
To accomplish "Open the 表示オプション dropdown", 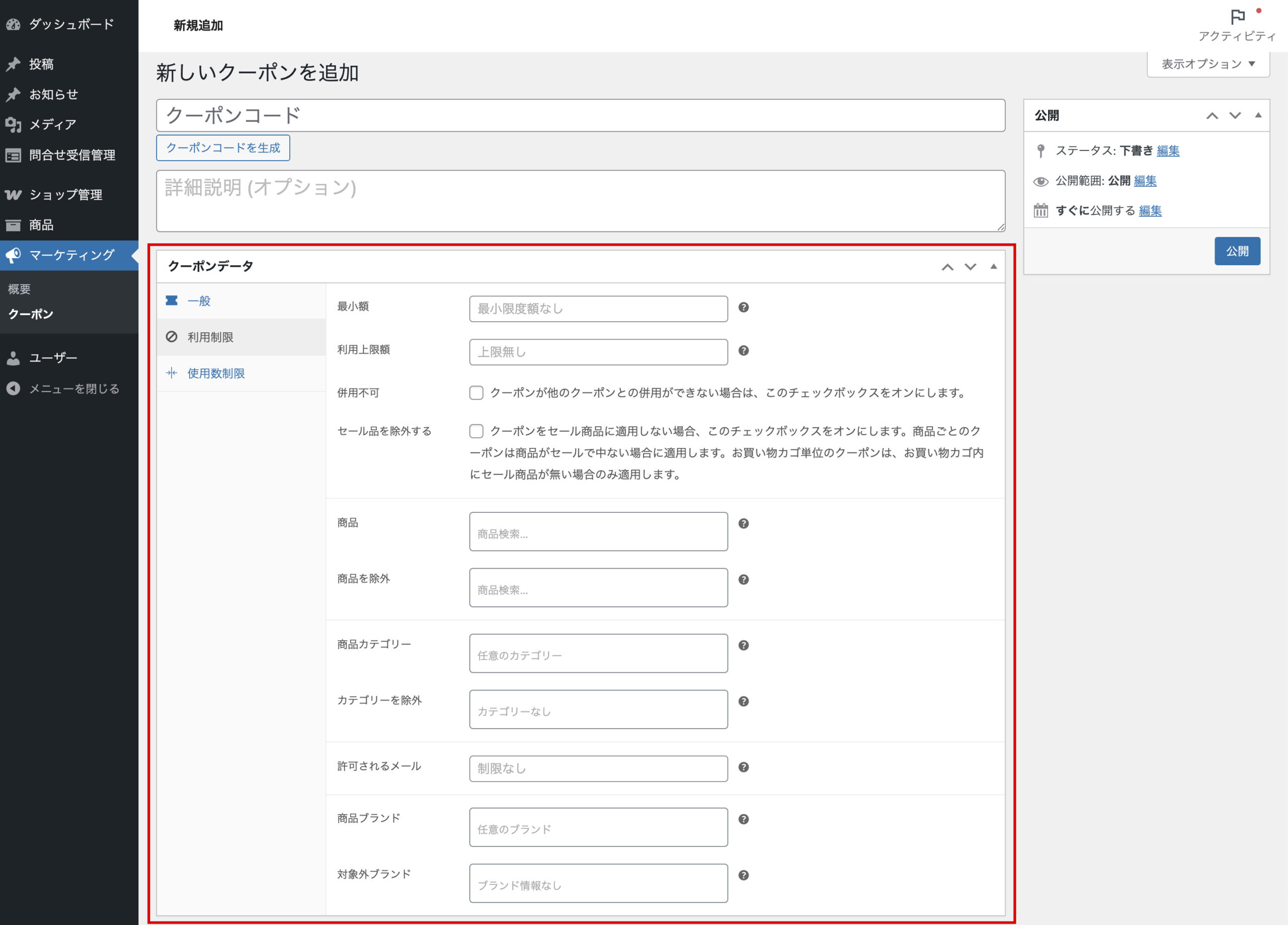I will click(1208, 63).
